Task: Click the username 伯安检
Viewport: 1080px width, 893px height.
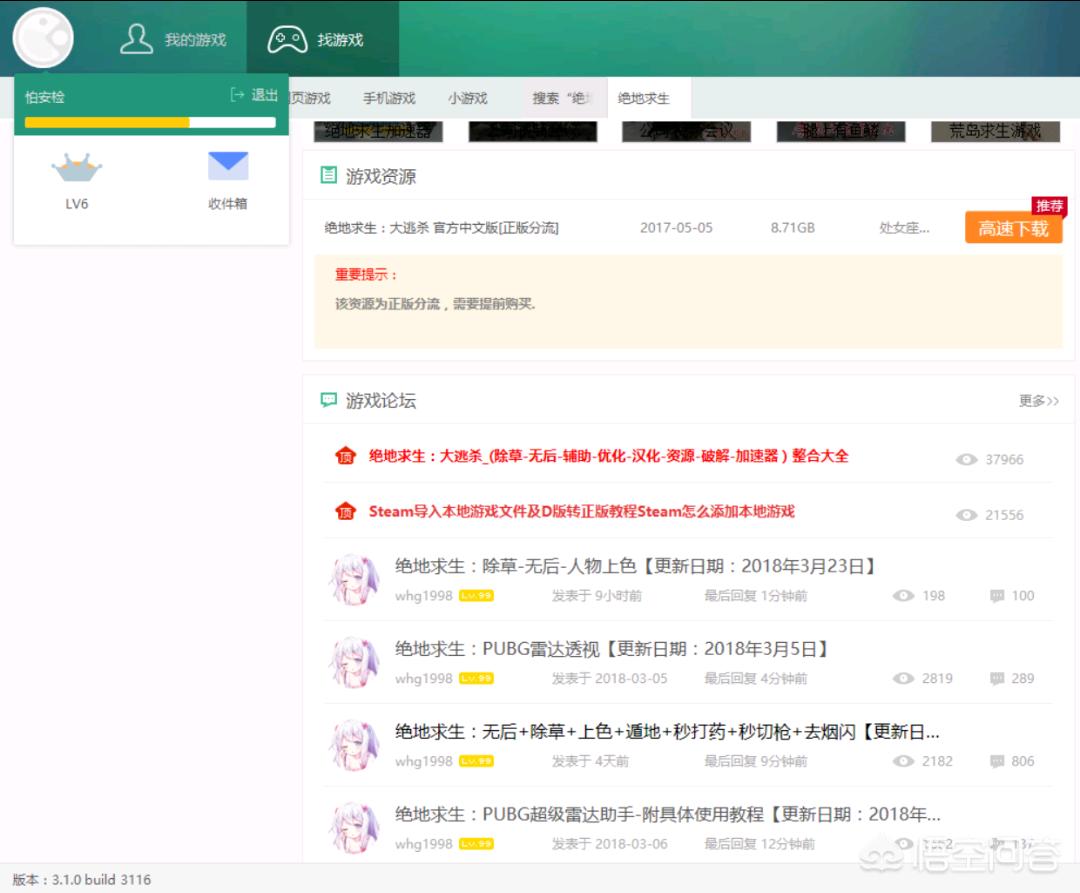Action: (45, 97)
